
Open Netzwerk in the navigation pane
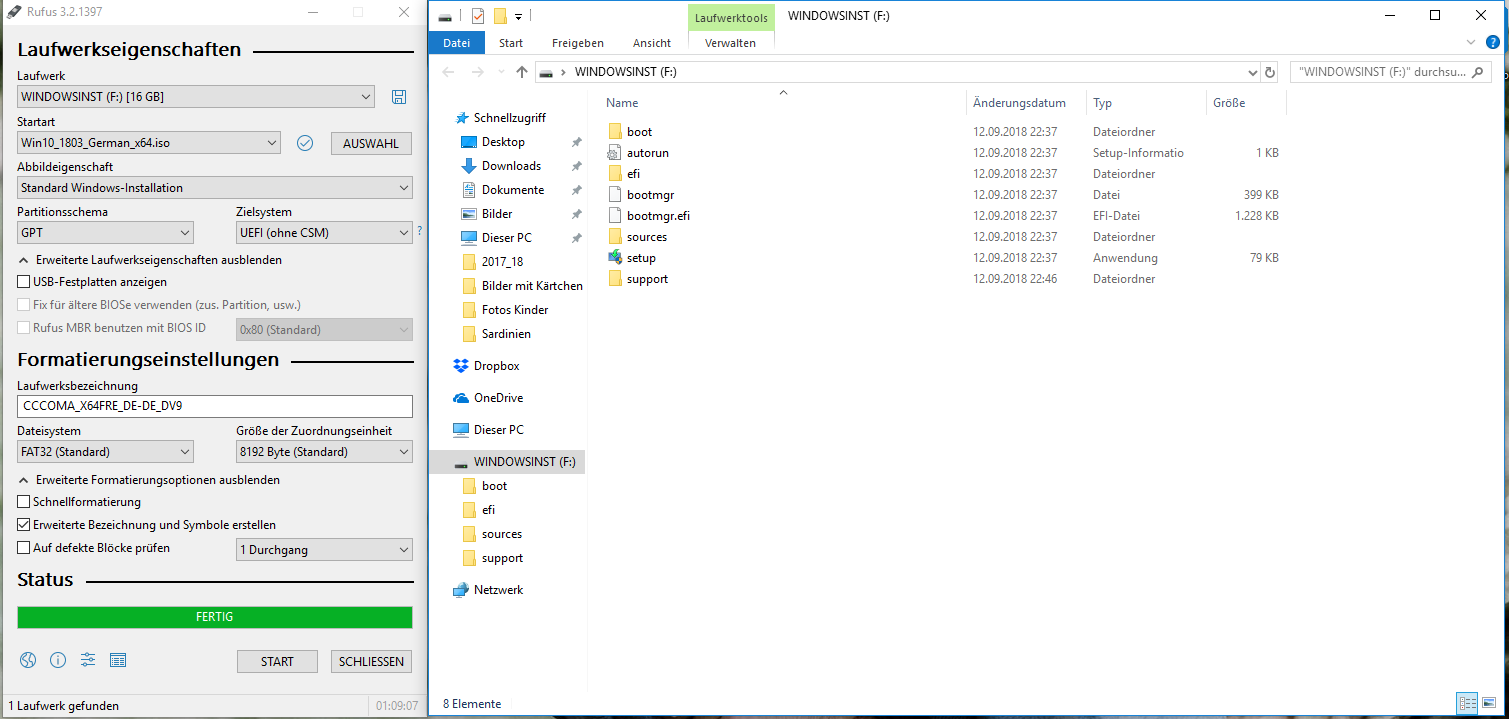[x=498, y=590]
